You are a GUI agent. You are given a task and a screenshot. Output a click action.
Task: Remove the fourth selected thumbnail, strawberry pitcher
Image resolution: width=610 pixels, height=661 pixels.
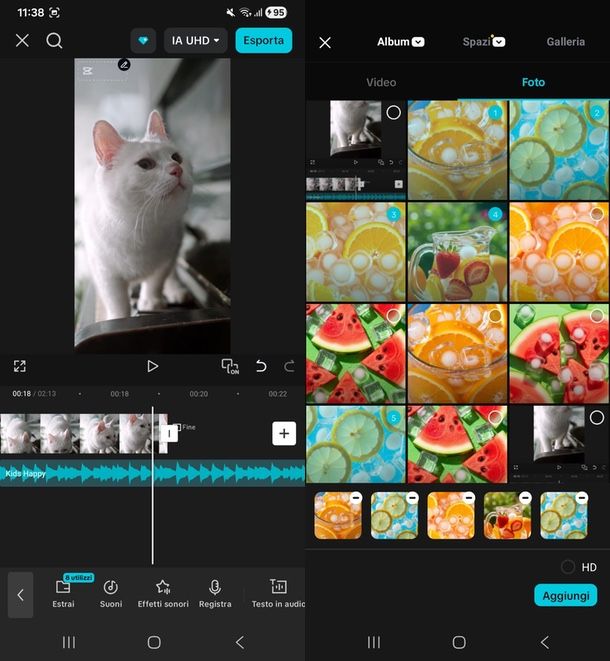(526, 498)
